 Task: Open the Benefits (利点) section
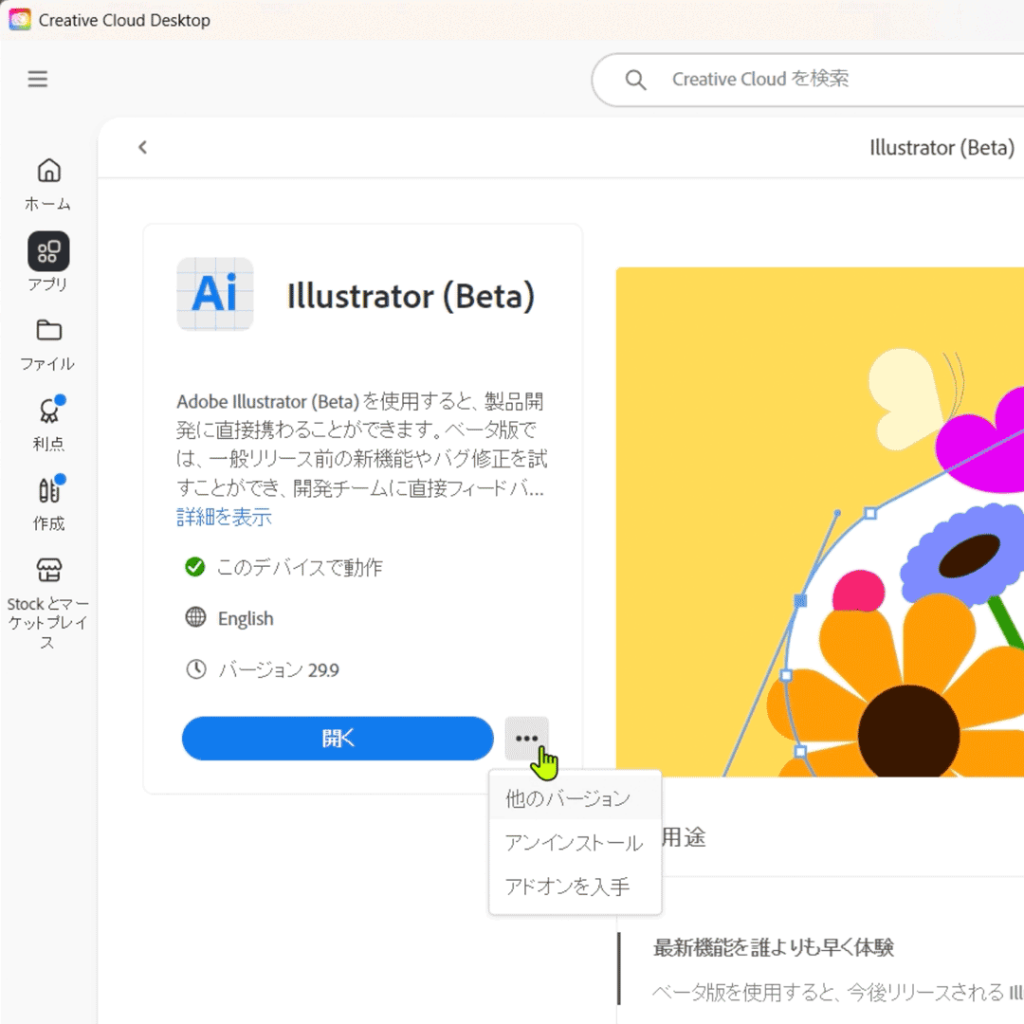pos(48,424)
